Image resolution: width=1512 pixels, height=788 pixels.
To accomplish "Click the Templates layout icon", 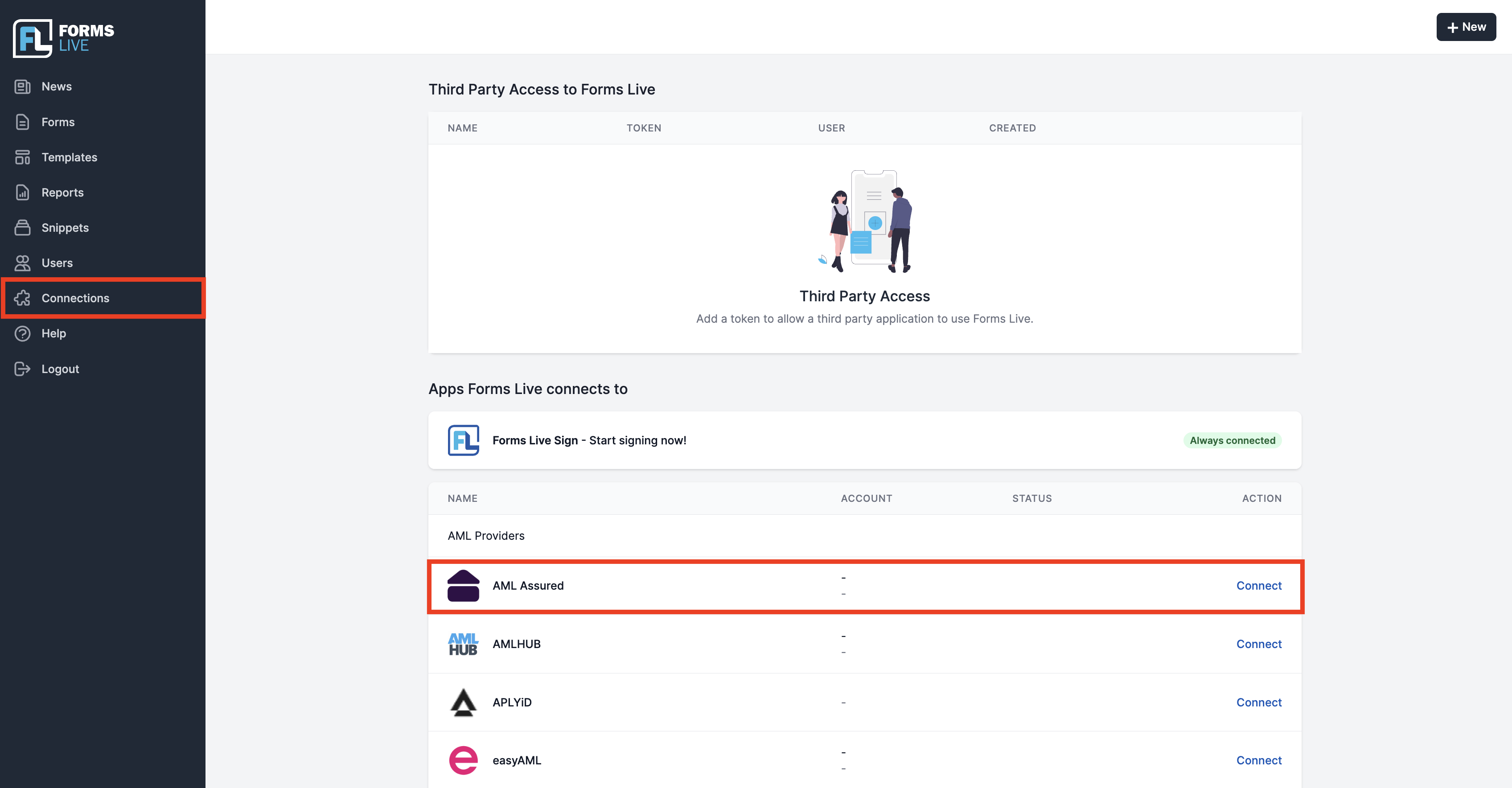I will coord(22,157).
